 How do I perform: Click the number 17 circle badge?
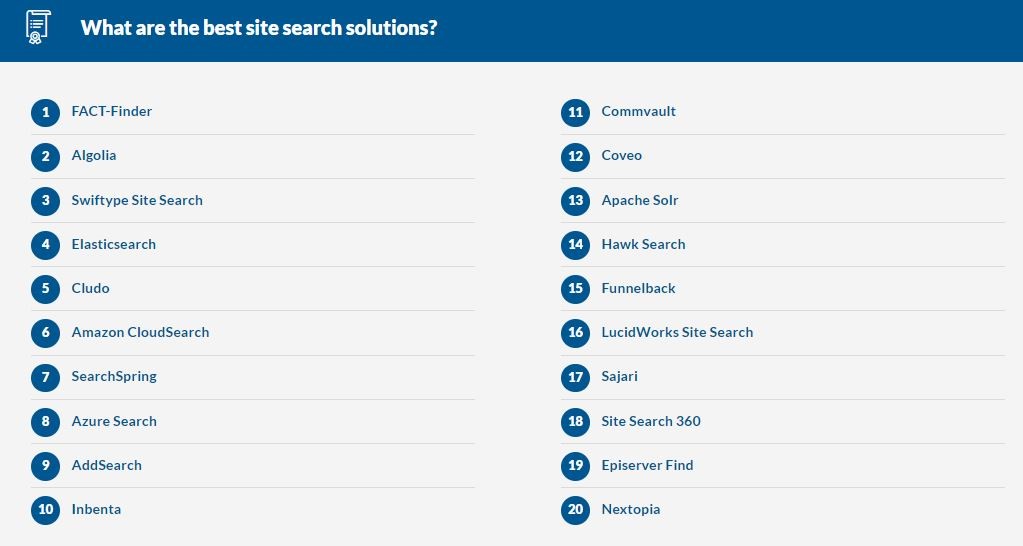tap(575, 377)
